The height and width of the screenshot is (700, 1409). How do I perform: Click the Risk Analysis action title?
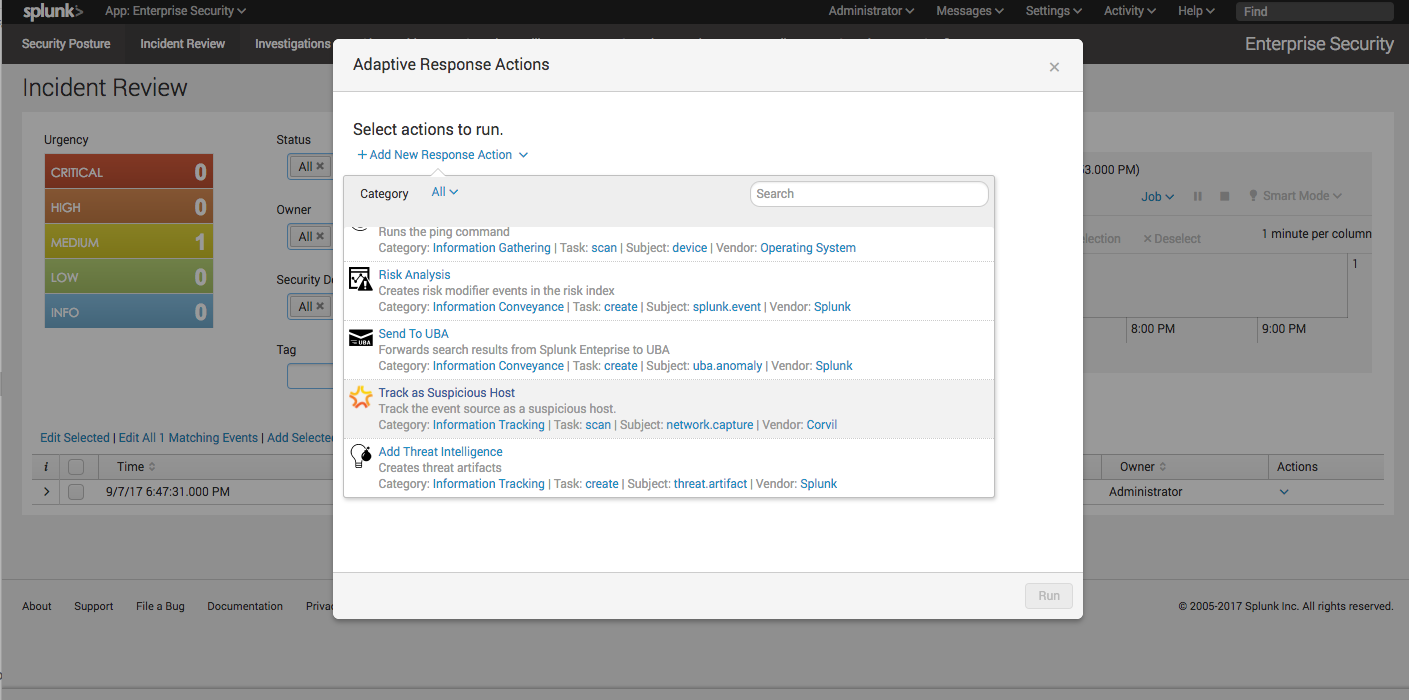414,275
